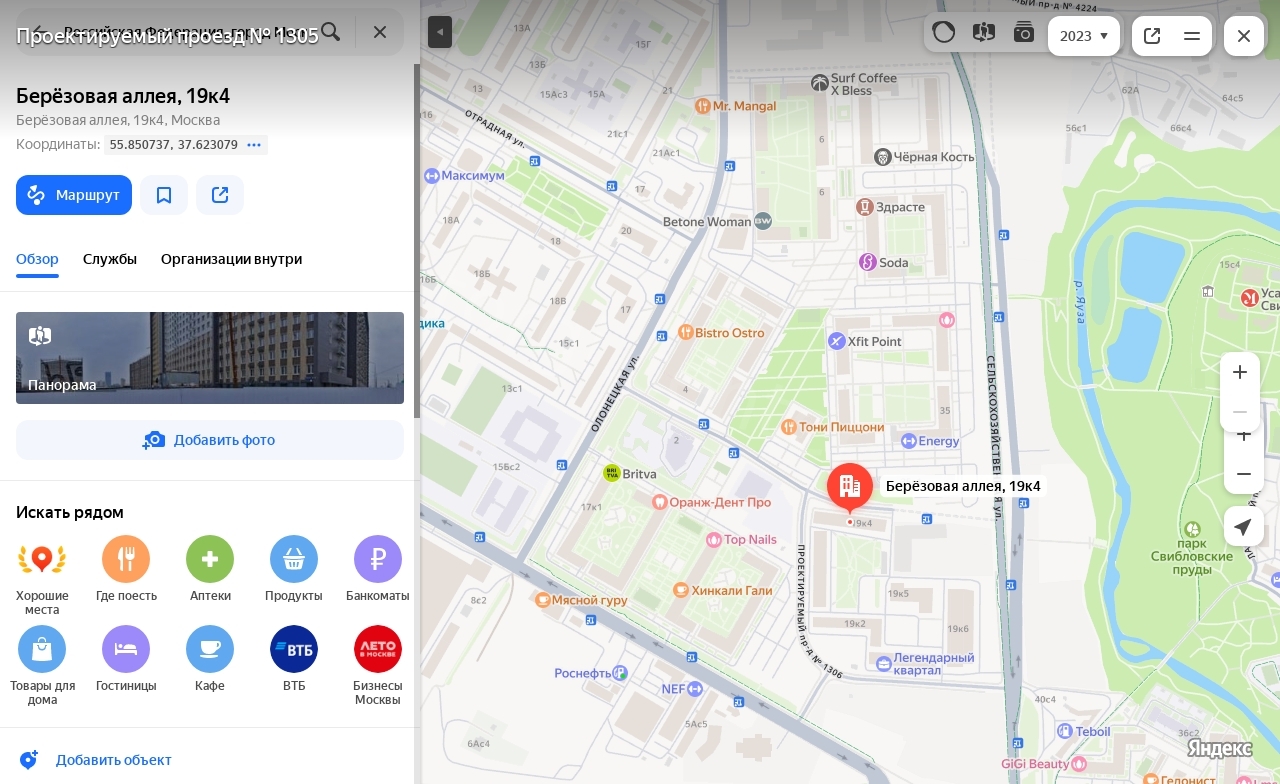Click the Добавить фото button
Image resolution: width=1280 pixels, height=784 pixels.
[210, 440]
